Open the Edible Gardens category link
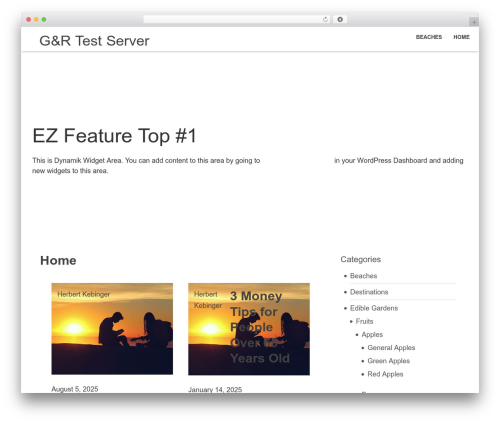500x423 pixels. click(x=374, y=308)
